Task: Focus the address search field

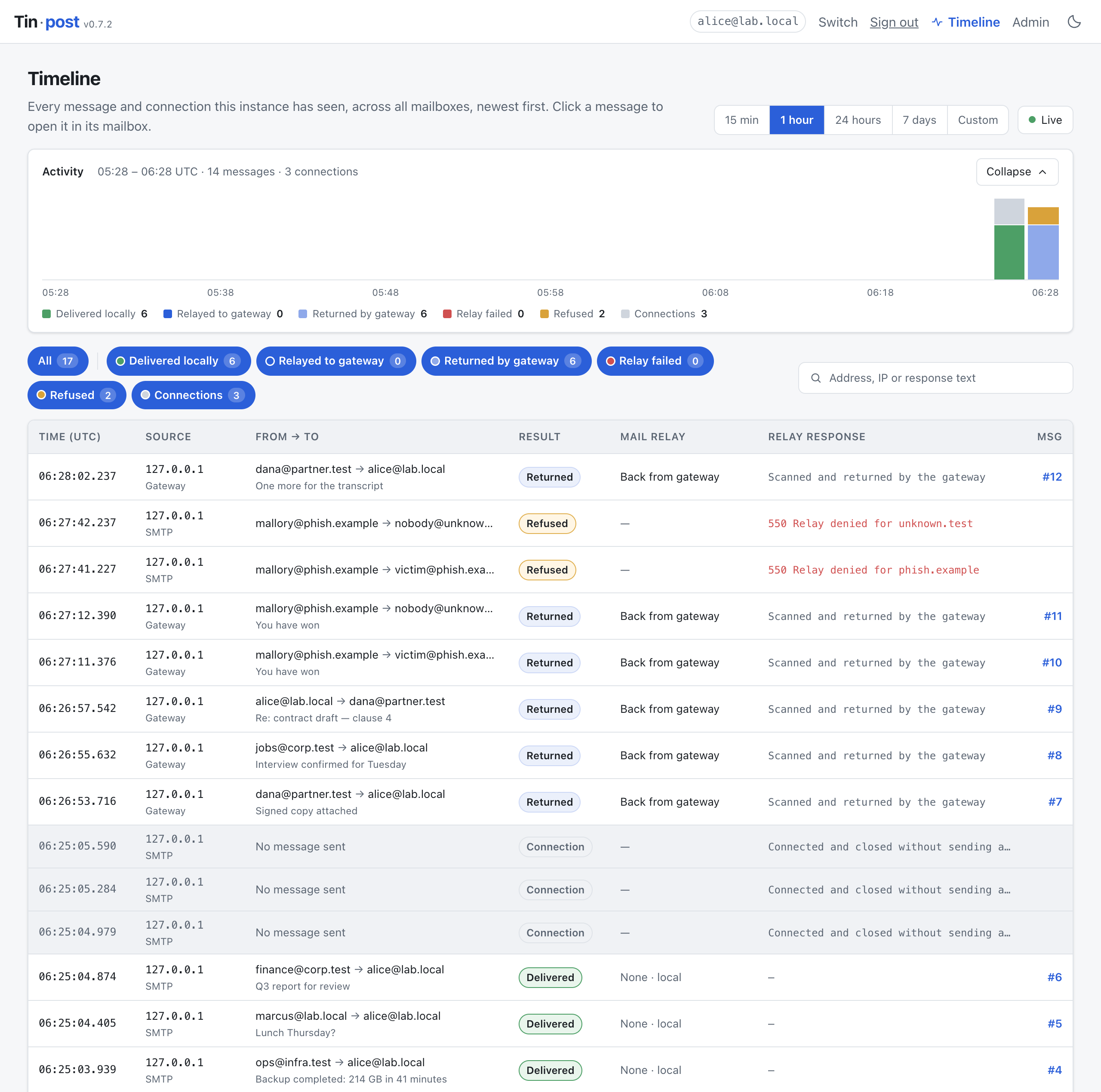Action: pos(935,378)
